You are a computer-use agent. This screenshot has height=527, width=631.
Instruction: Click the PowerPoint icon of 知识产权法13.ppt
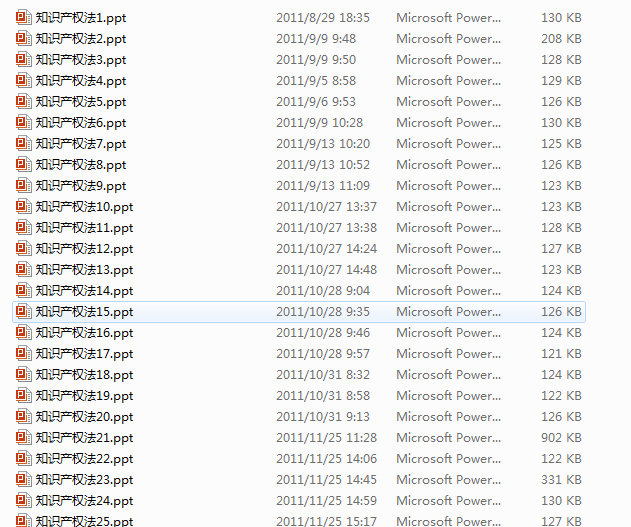(24, 270)
